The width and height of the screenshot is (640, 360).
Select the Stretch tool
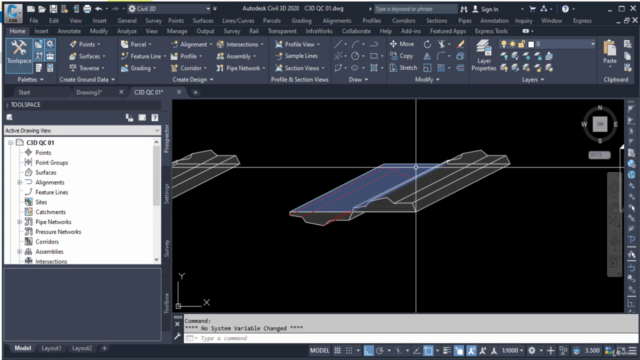tap(403, 68)
